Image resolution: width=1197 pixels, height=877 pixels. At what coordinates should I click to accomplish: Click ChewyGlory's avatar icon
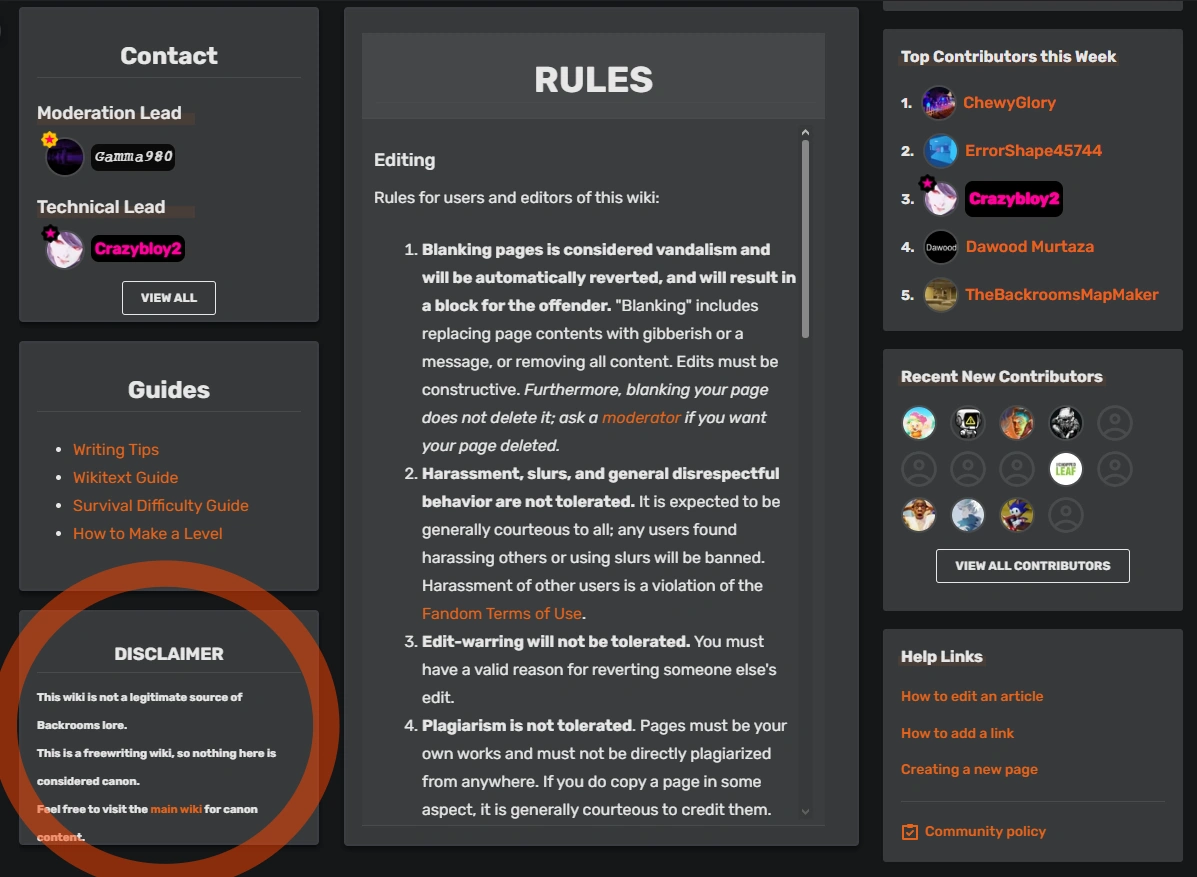coord(938,102)
